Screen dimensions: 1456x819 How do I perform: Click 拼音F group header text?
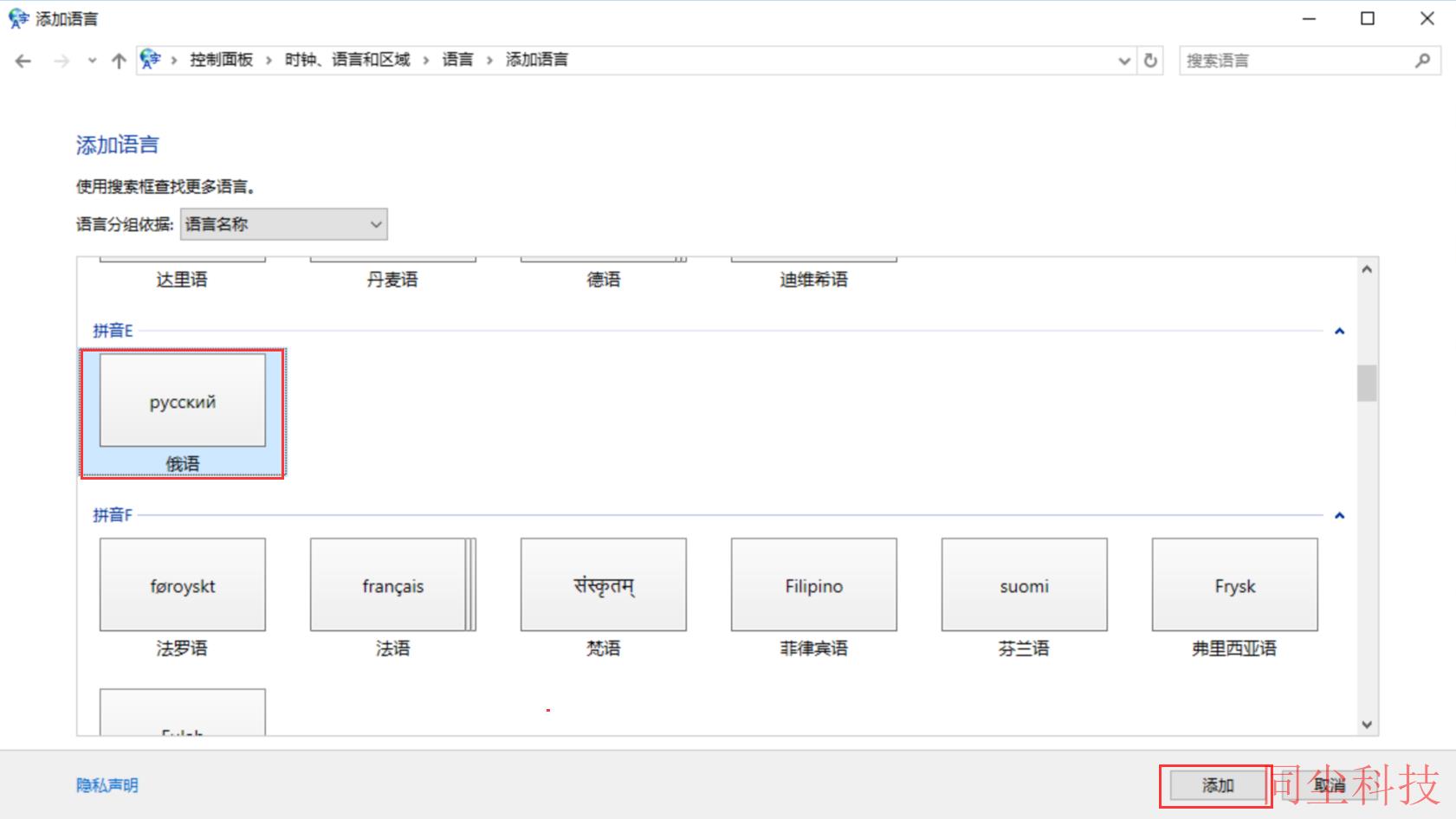[113, 515]
